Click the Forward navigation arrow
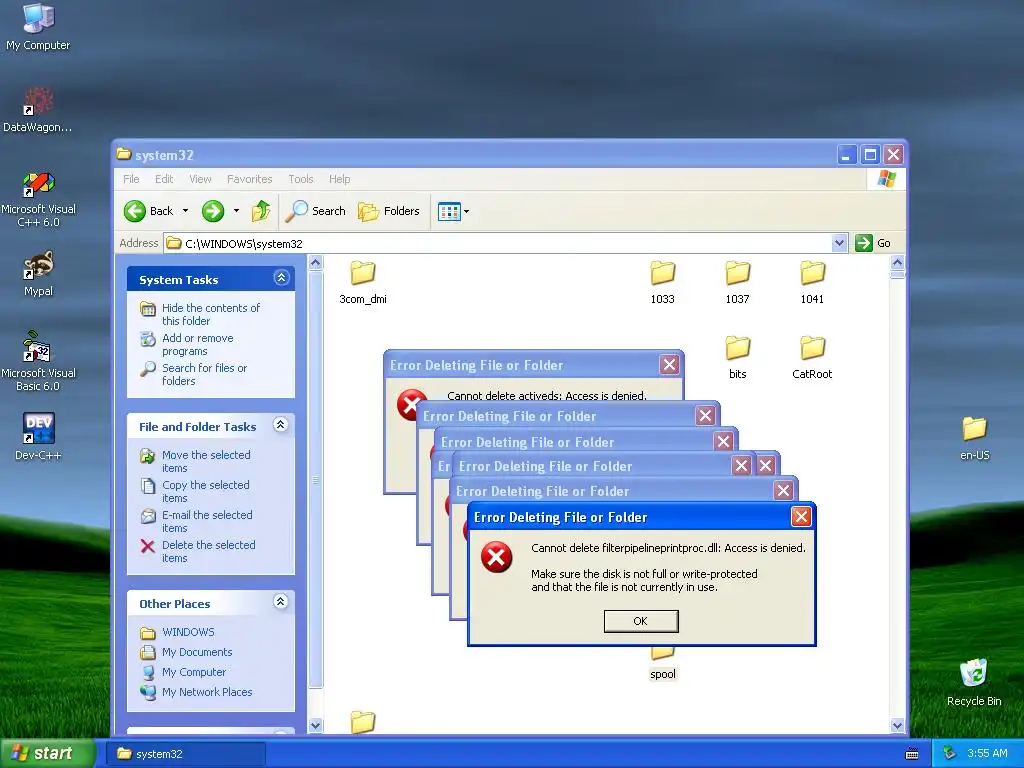The width and height of the screenshot is (1024, 768). 213,211
